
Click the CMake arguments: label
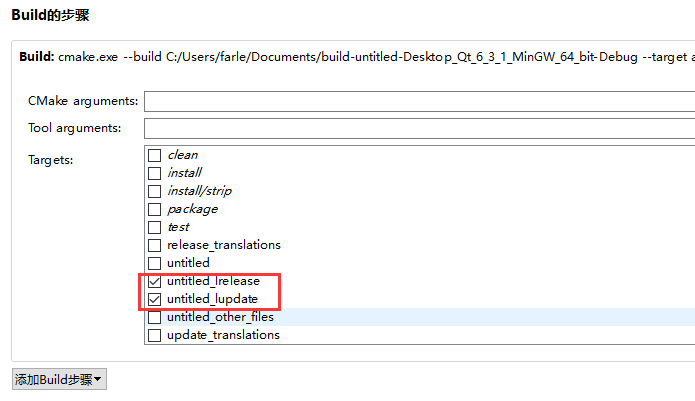83,101
